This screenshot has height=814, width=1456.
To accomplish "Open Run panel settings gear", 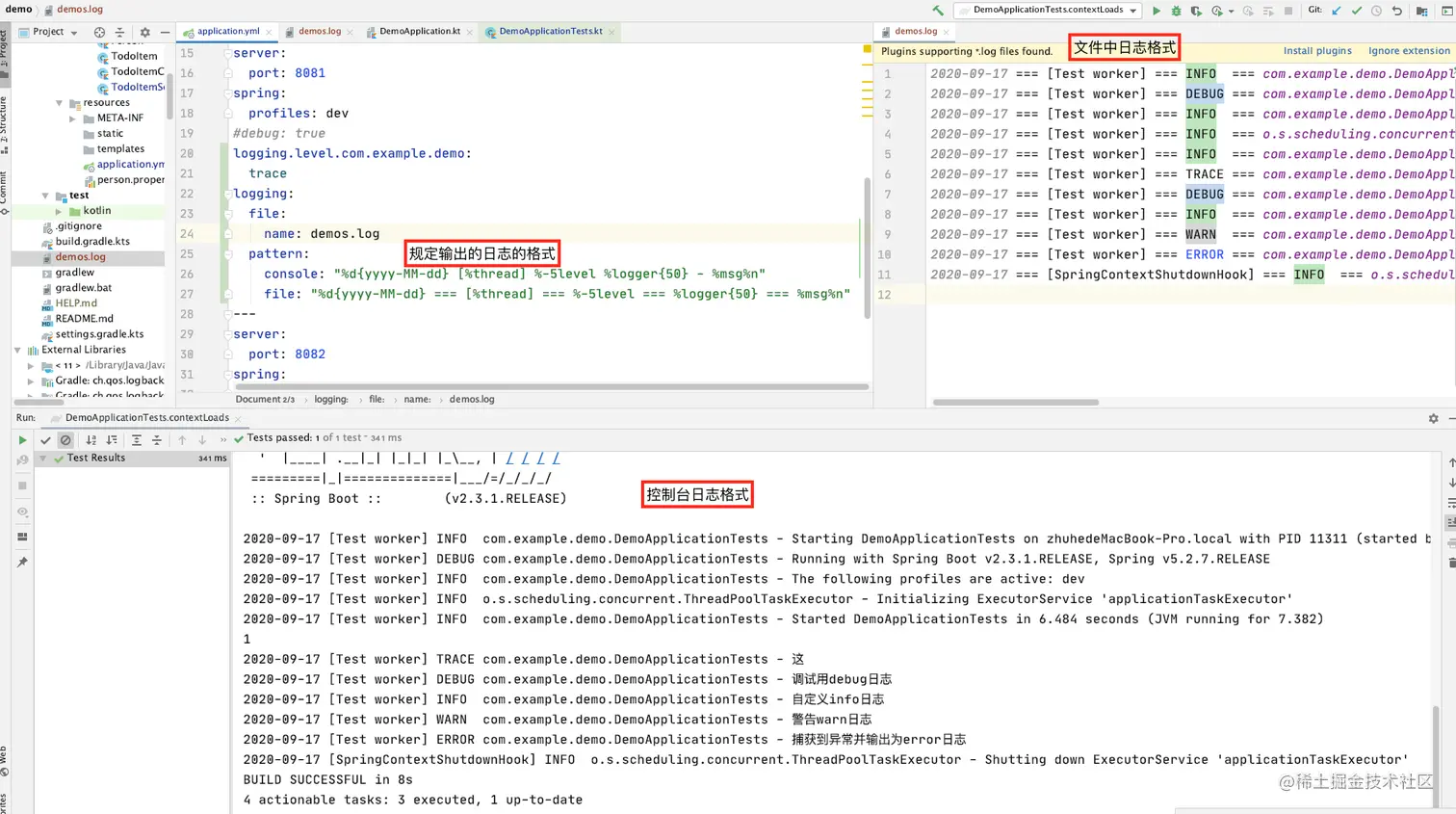I will pyautogui.click(x=1433, y=418).
